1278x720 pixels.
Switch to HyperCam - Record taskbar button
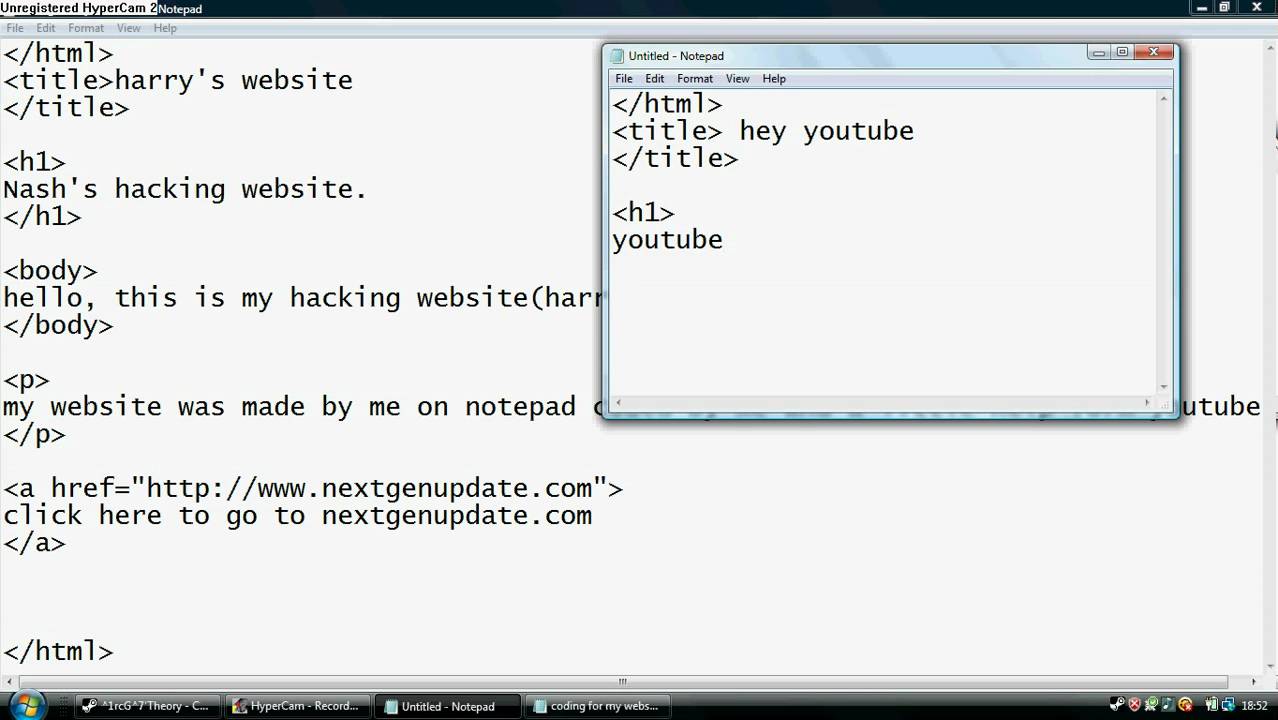coord(297,706)
